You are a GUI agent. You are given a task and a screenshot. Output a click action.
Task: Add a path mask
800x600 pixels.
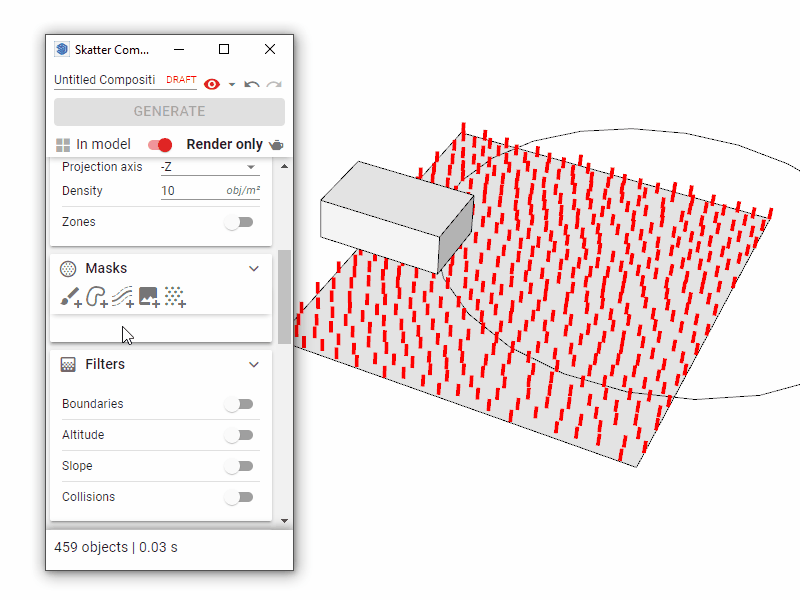[122, 297]
